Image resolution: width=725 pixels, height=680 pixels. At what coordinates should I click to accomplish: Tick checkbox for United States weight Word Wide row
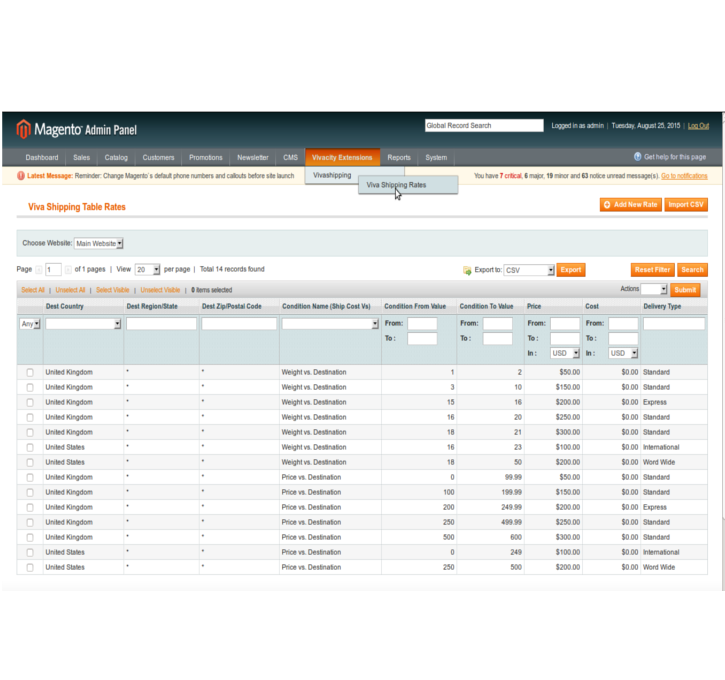[30, 462]
